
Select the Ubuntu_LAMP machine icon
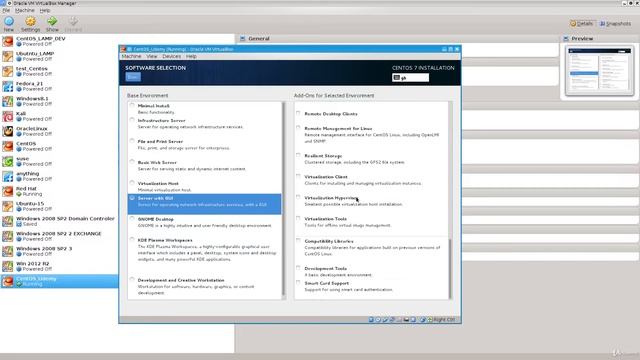pyautogui.click(x=7, y=56)
